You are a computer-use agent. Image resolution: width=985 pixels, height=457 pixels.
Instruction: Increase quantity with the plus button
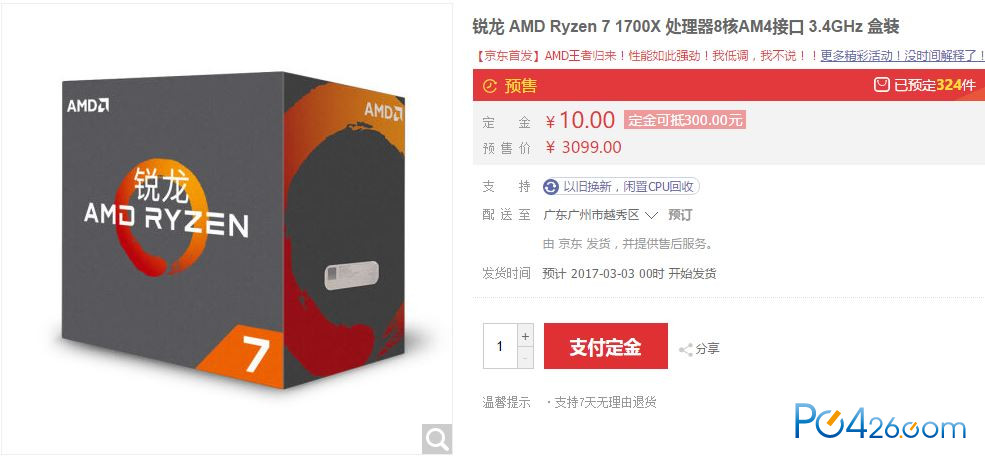click(x=525, y=335)
